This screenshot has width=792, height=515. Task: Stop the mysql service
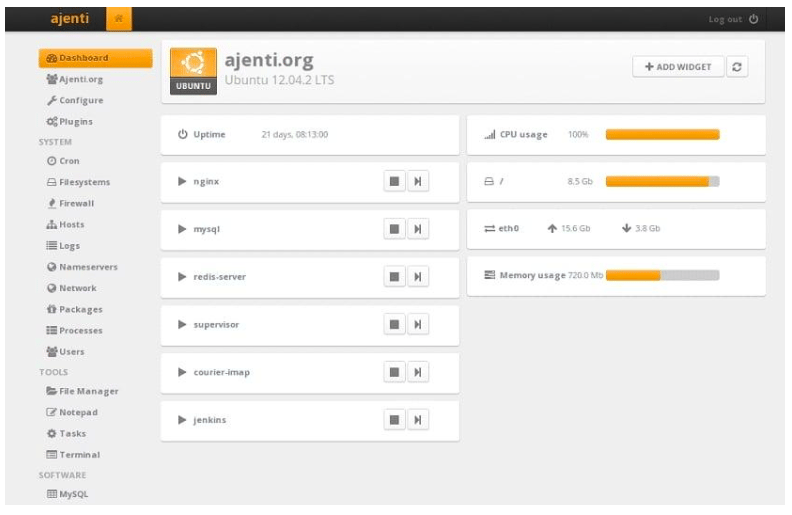pos(394,229)
